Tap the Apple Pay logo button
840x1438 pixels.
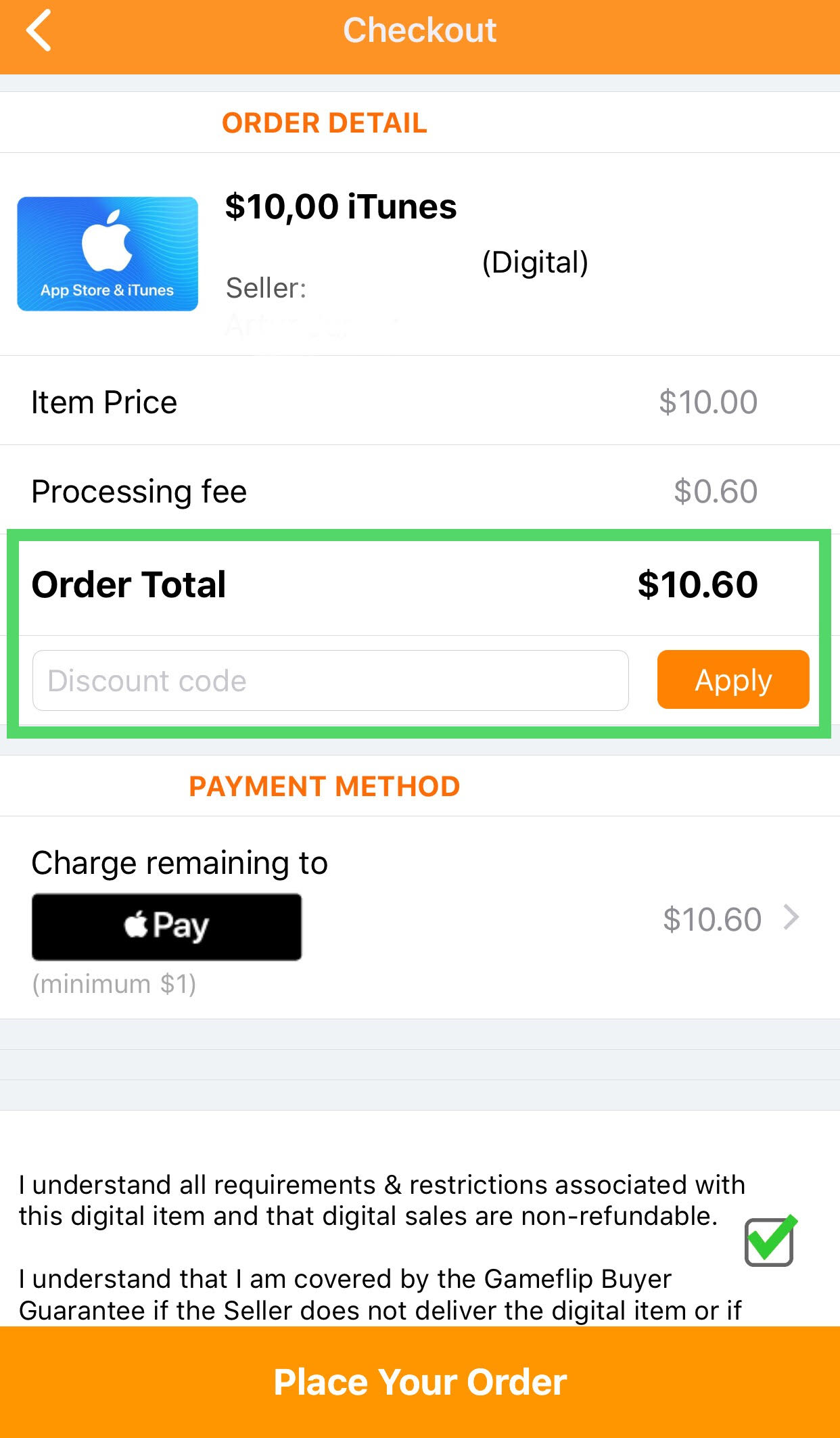coord(166,926)
